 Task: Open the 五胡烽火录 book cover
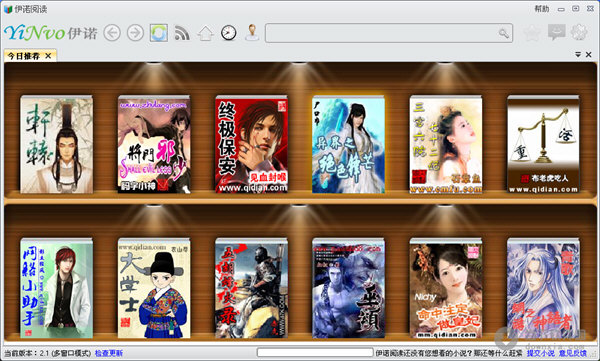click(251, 288)
